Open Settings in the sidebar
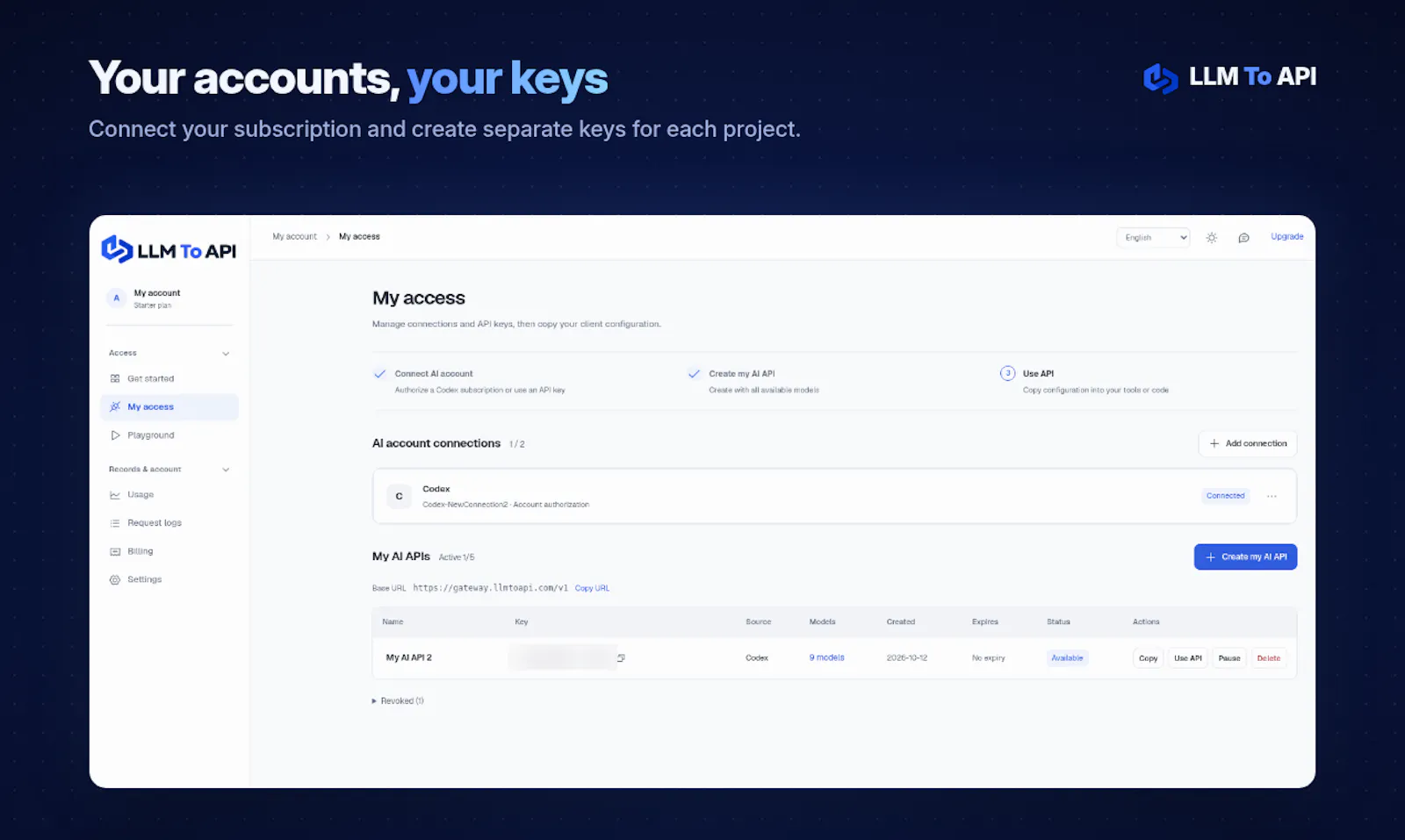The height and width of the screenshot is (840, 1405). click(169, 579)
